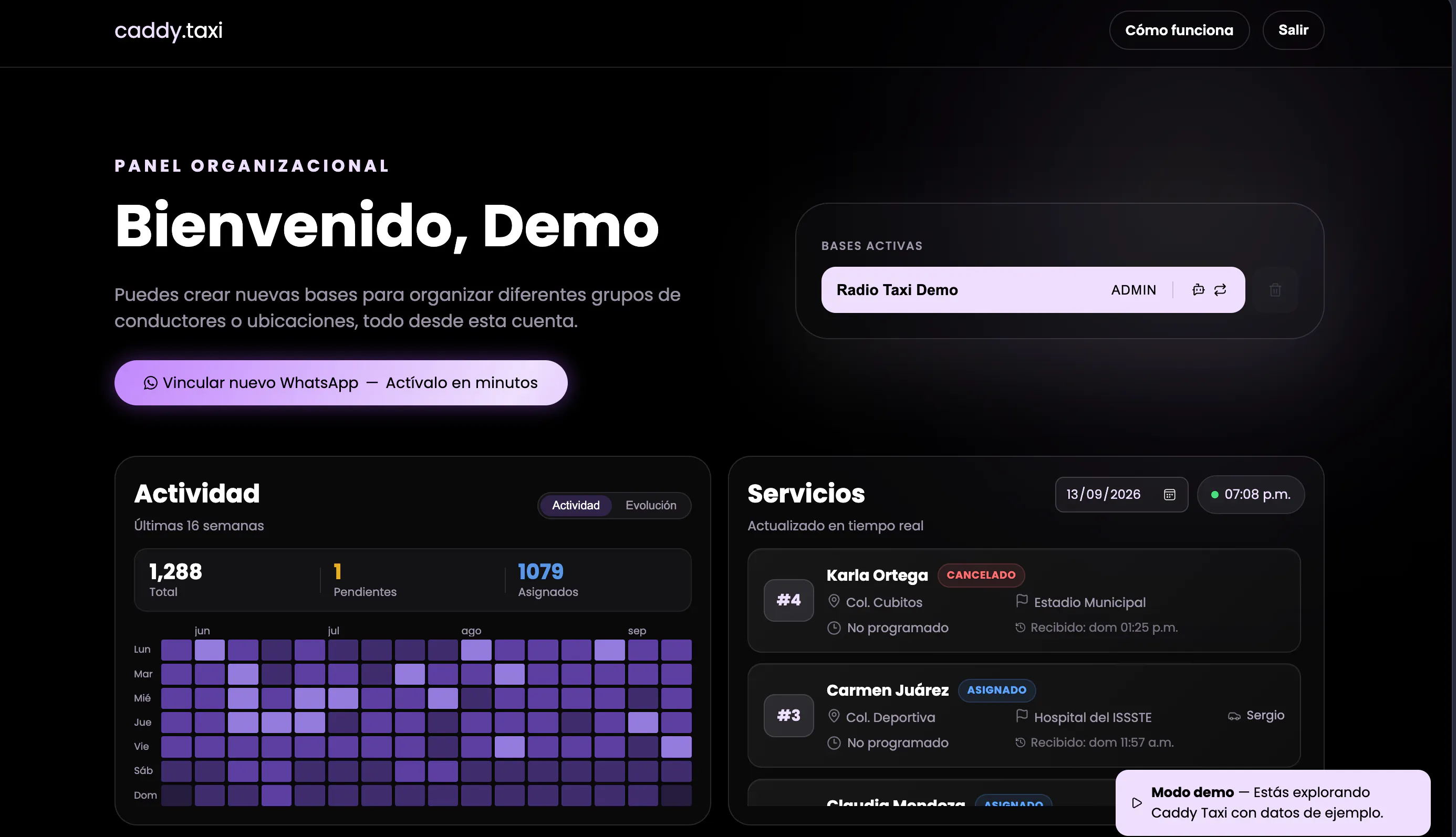Screen dimensions: 1456x837
Task: Click the Col. Cubitos pickup location
Action: pyautogui.click(x=884, y=602)
